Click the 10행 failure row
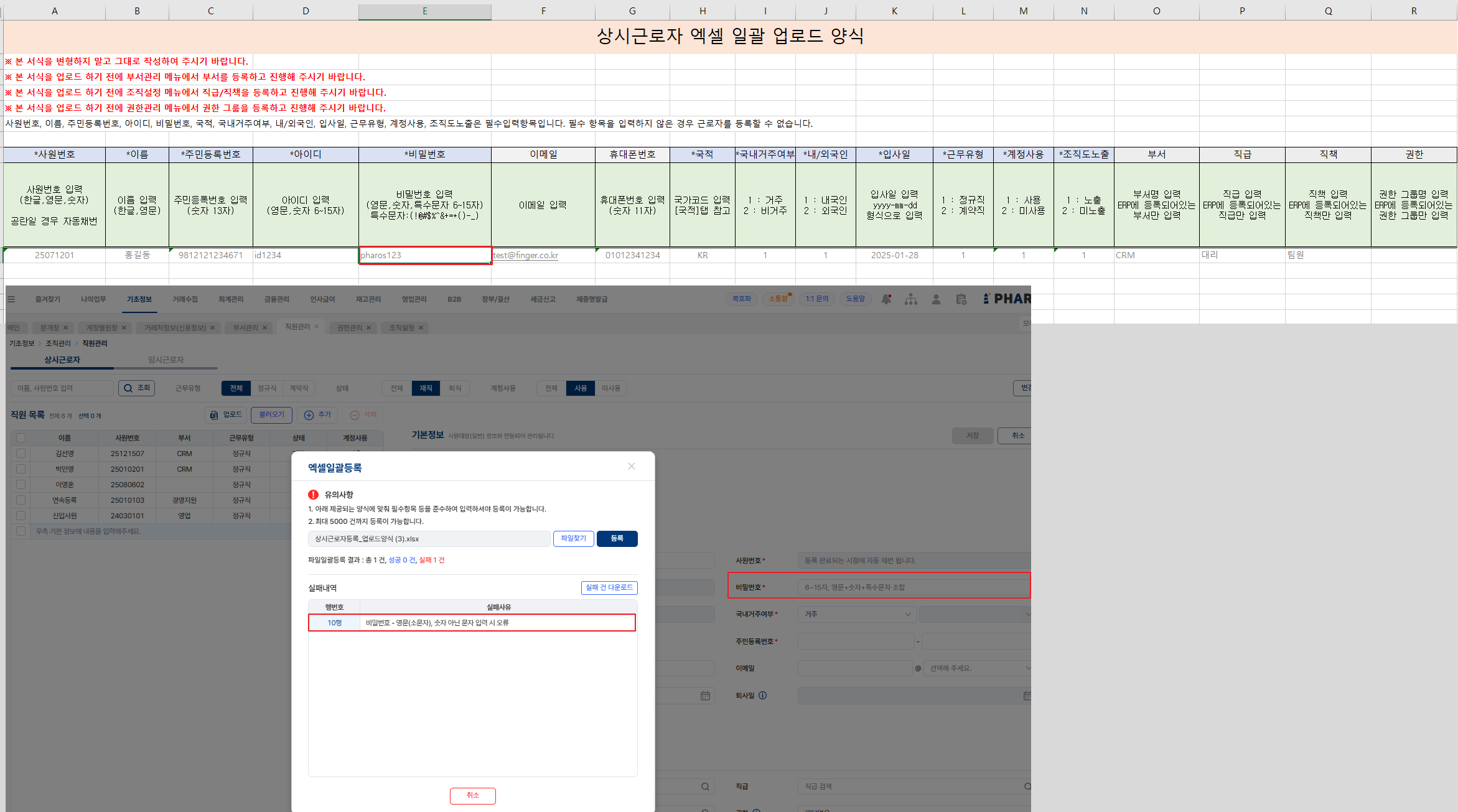Screen dimensions: 1458x812 (x=472, y=623)
